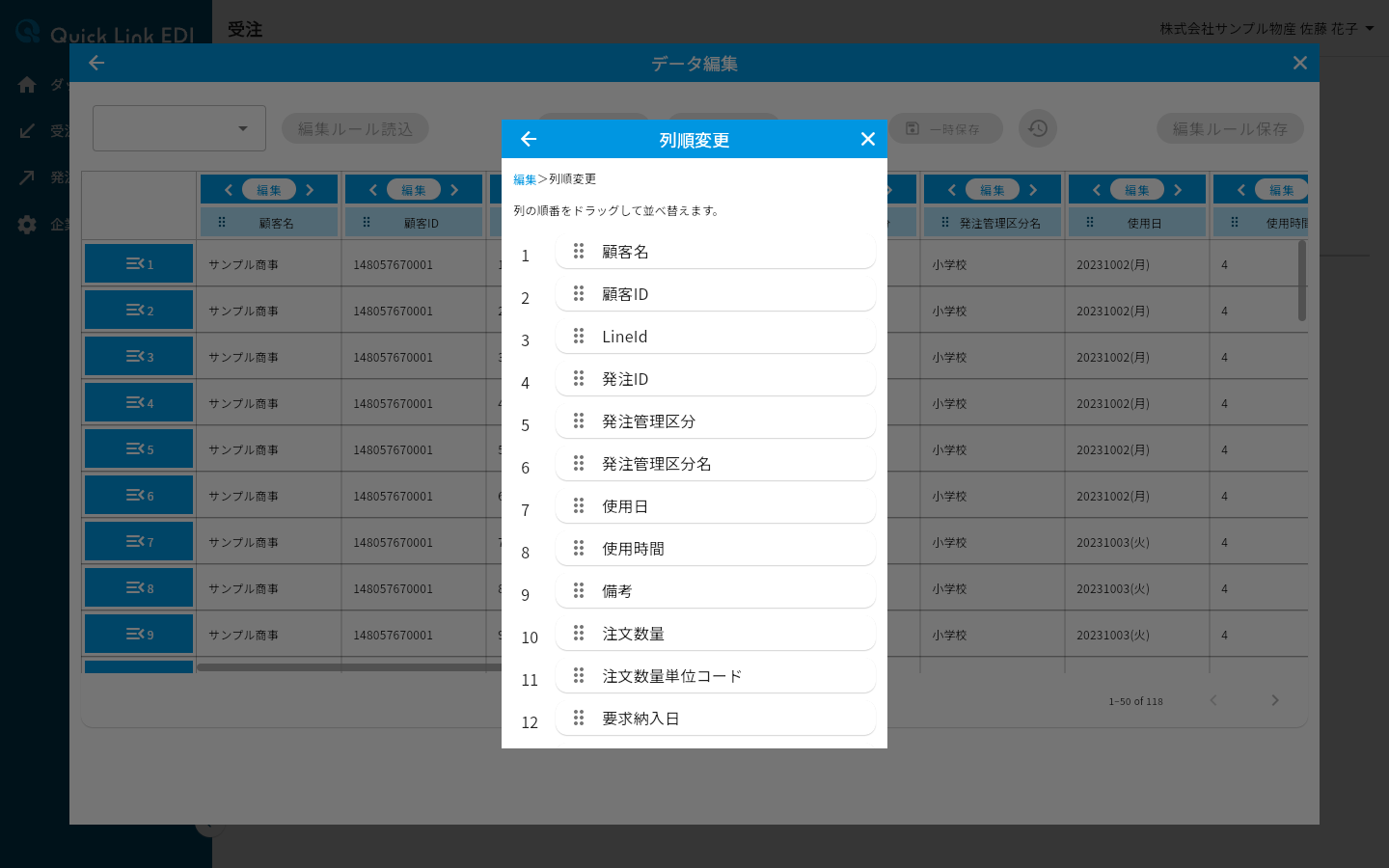Click settings gear icon in sidebar
Viewport: 1389px width, 868px height.
(x=27, y=225)
